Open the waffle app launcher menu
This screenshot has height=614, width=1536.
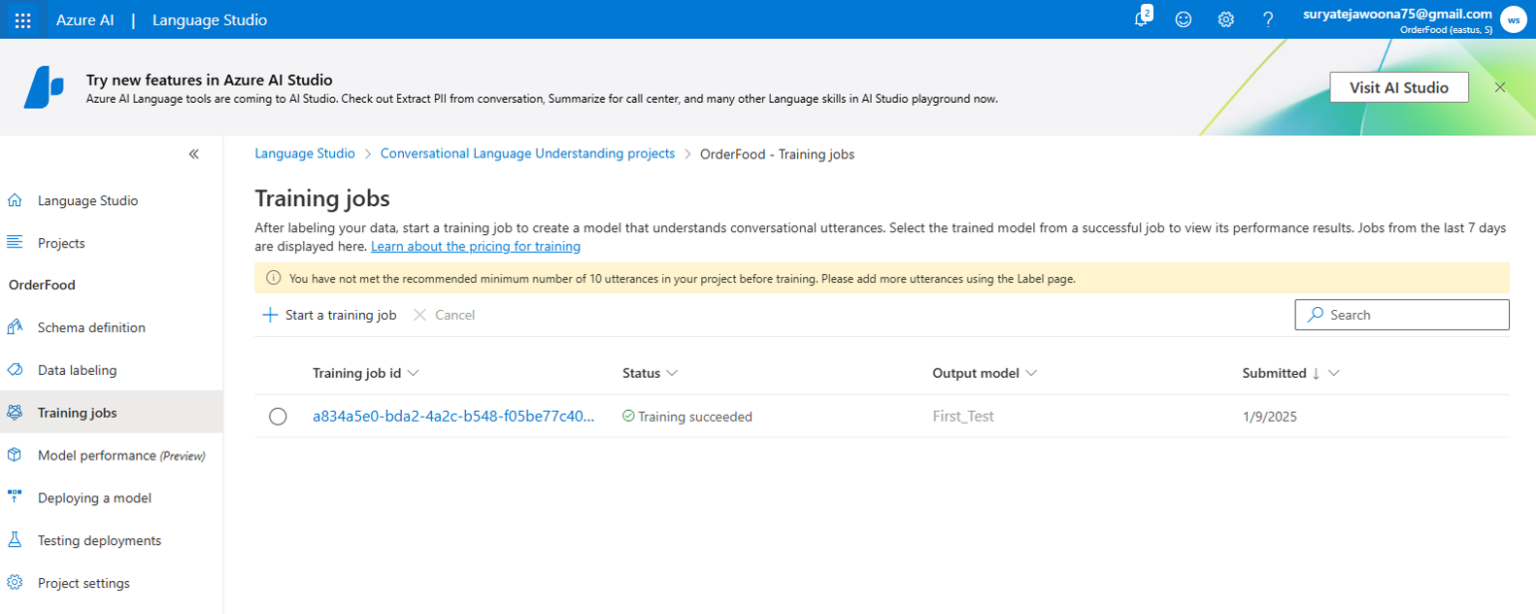pyautogui.click(x=22, y=19)
